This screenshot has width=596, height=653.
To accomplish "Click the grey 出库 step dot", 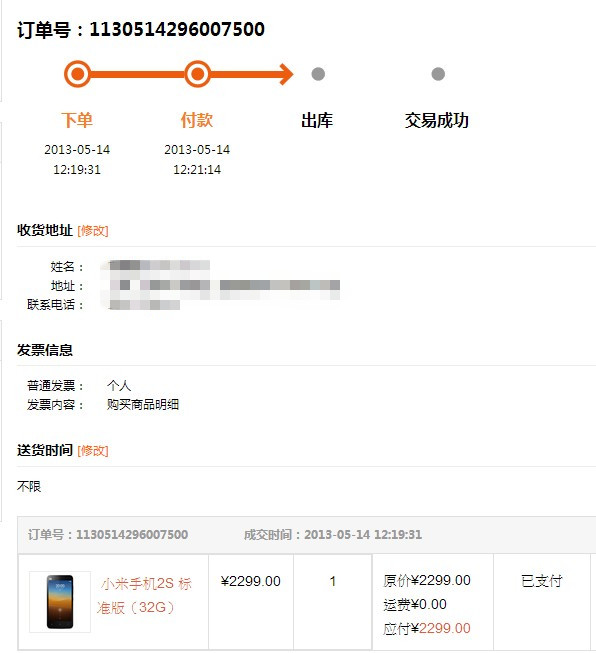I will [318, 74].
